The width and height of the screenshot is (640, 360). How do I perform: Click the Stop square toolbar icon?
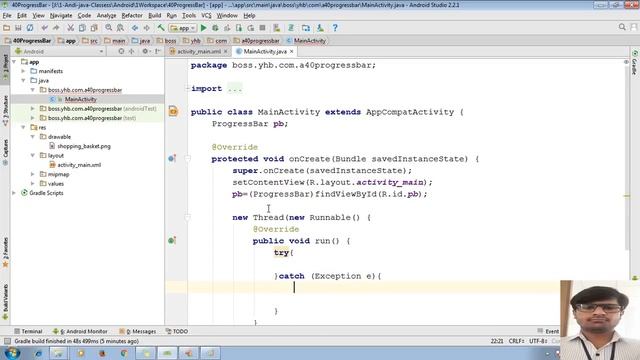(x=262, y=28)
